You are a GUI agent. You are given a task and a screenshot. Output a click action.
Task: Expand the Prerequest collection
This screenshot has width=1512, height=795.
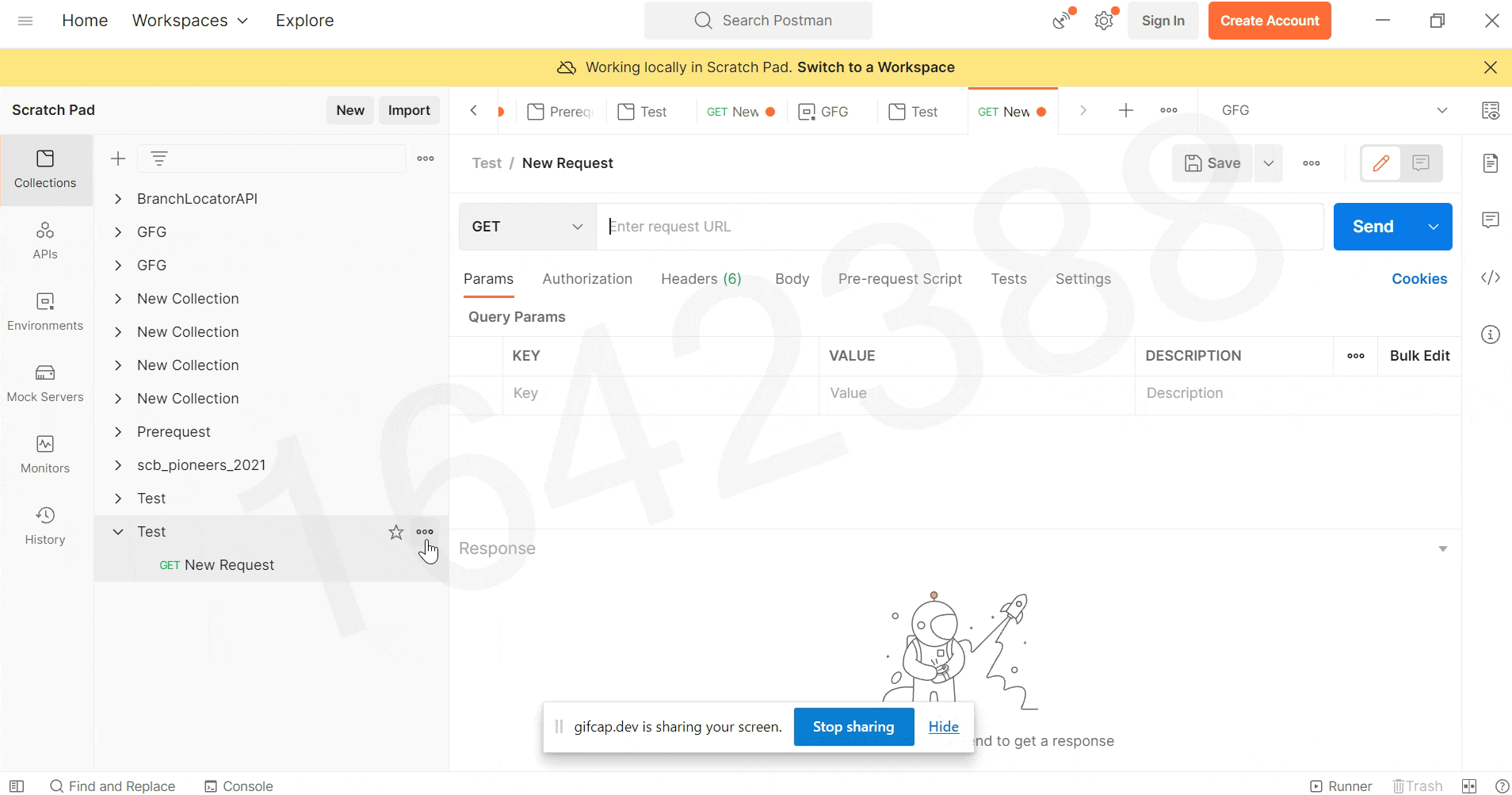point(118,432)
